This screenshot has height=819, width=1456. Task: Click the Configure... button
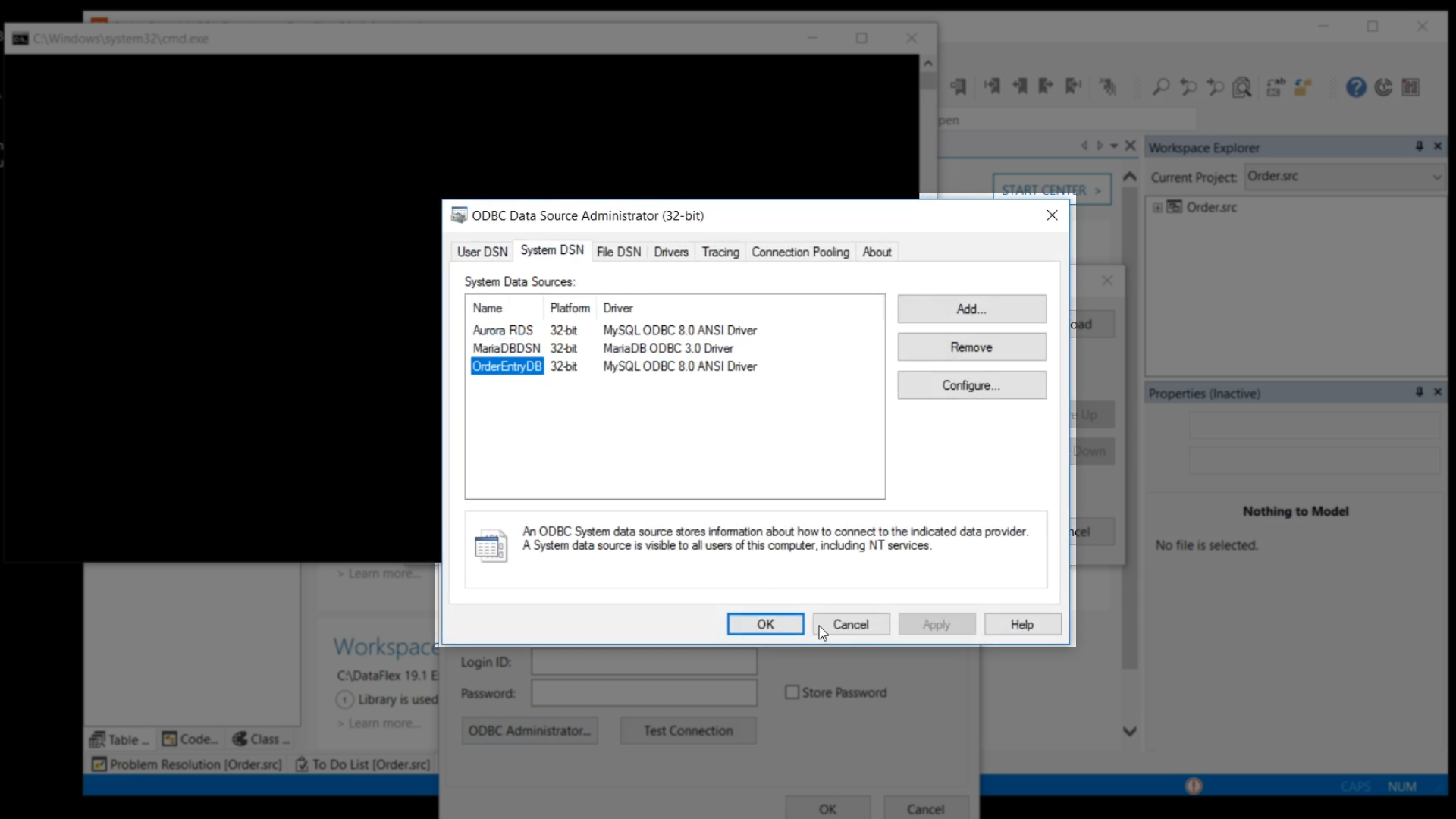[971, 385]
